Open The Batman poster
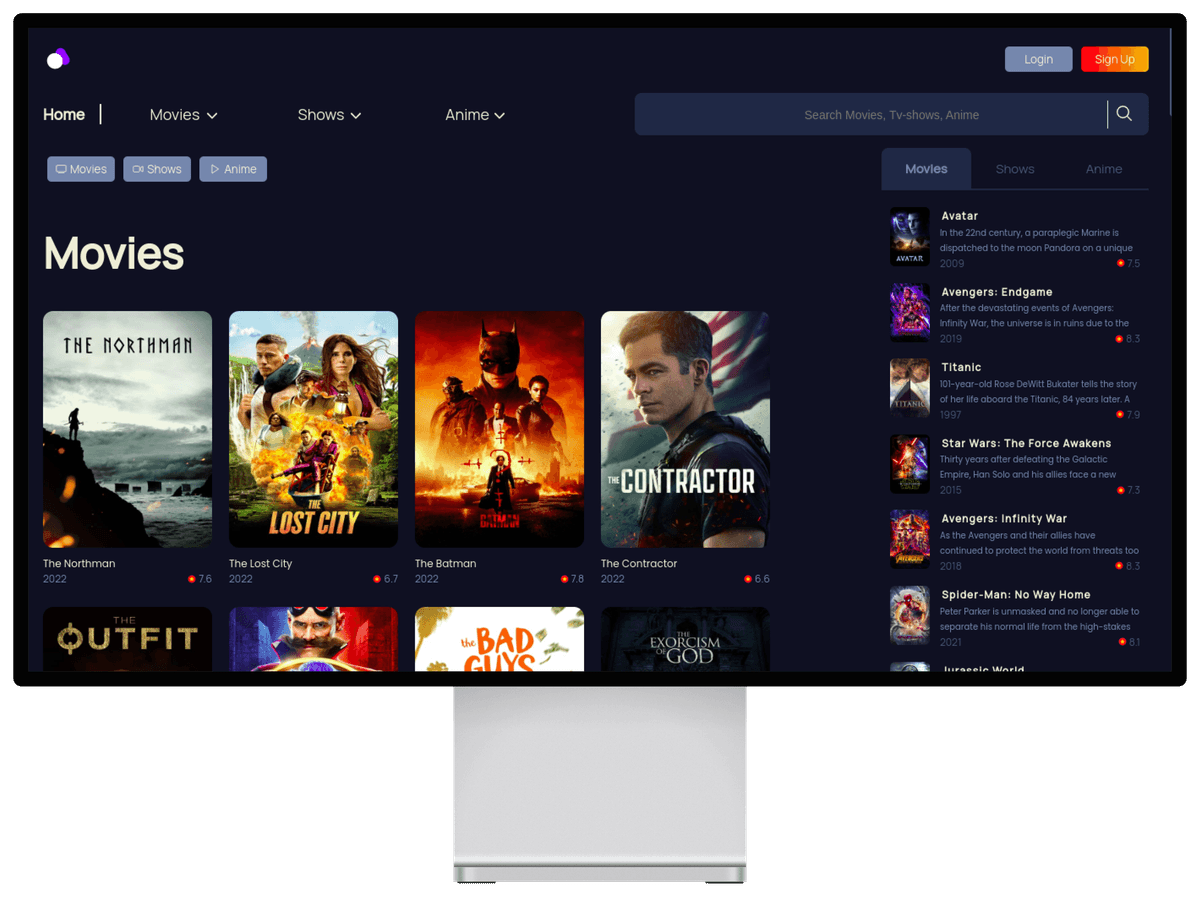The width and height of the screenshot is (1200, 905). (x=499, y=429)
